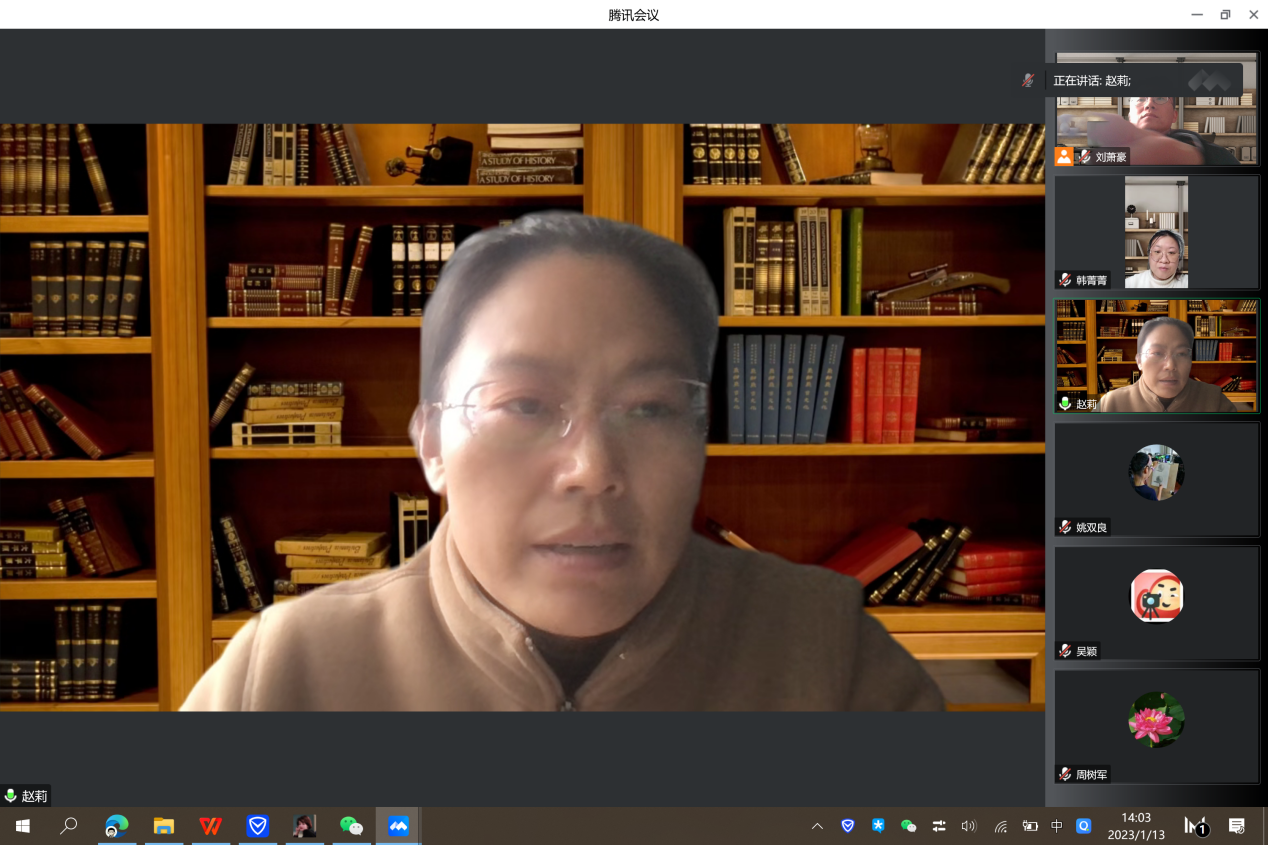The width and height of the screenshot is (1268, 845).
Task: Click the Tencent Meeting taskbar icon
Action: [x=398, y=826]
